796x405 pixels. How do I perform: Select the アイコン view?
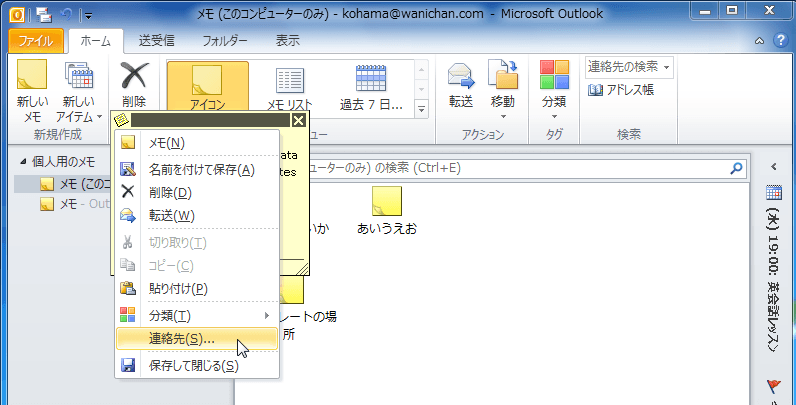208,85
